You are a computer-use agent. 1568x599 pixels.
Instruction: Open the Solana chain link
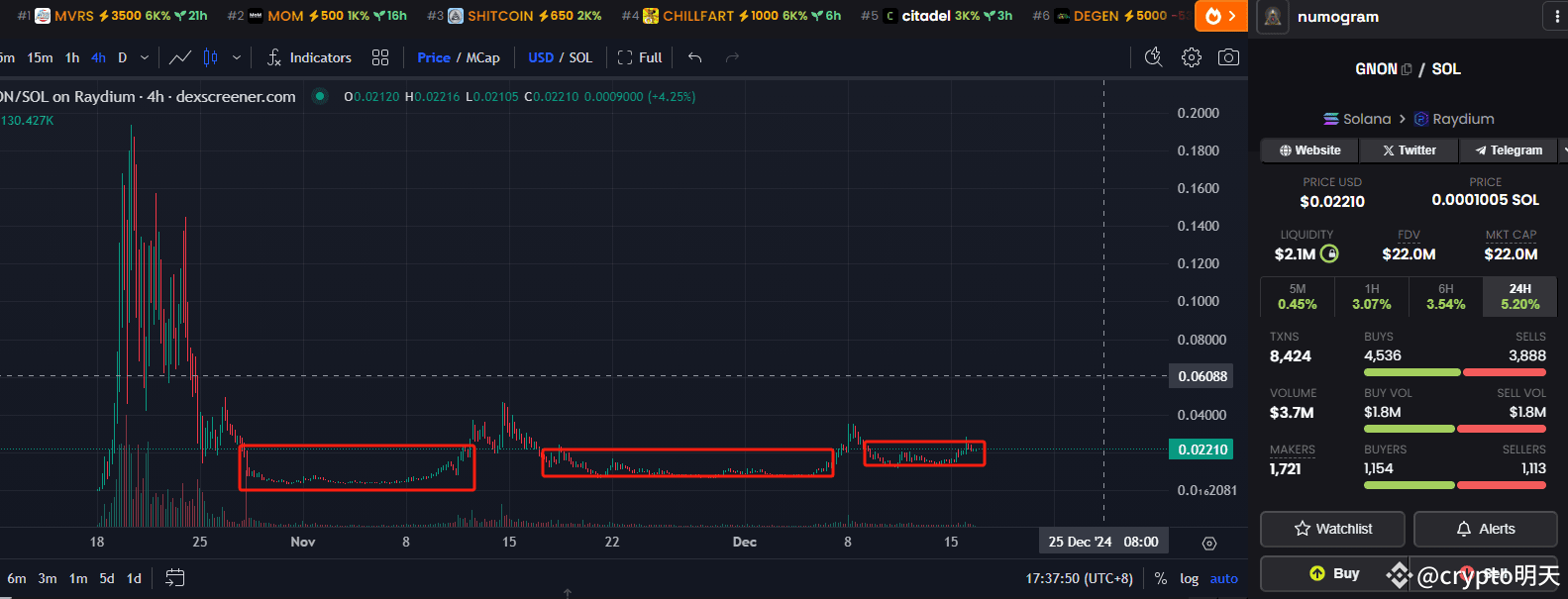tap(1357, 119)
